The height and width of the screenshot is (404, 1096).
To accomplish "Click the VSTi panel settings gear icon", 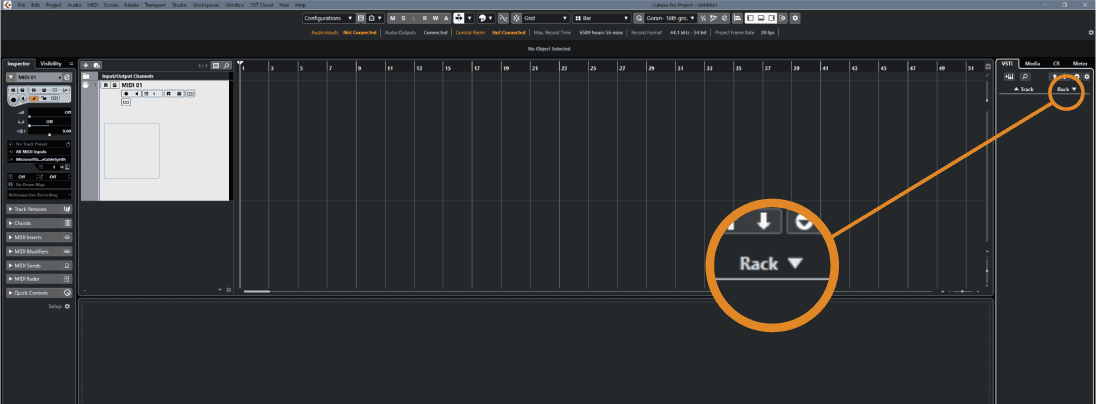I will 1087,76.
